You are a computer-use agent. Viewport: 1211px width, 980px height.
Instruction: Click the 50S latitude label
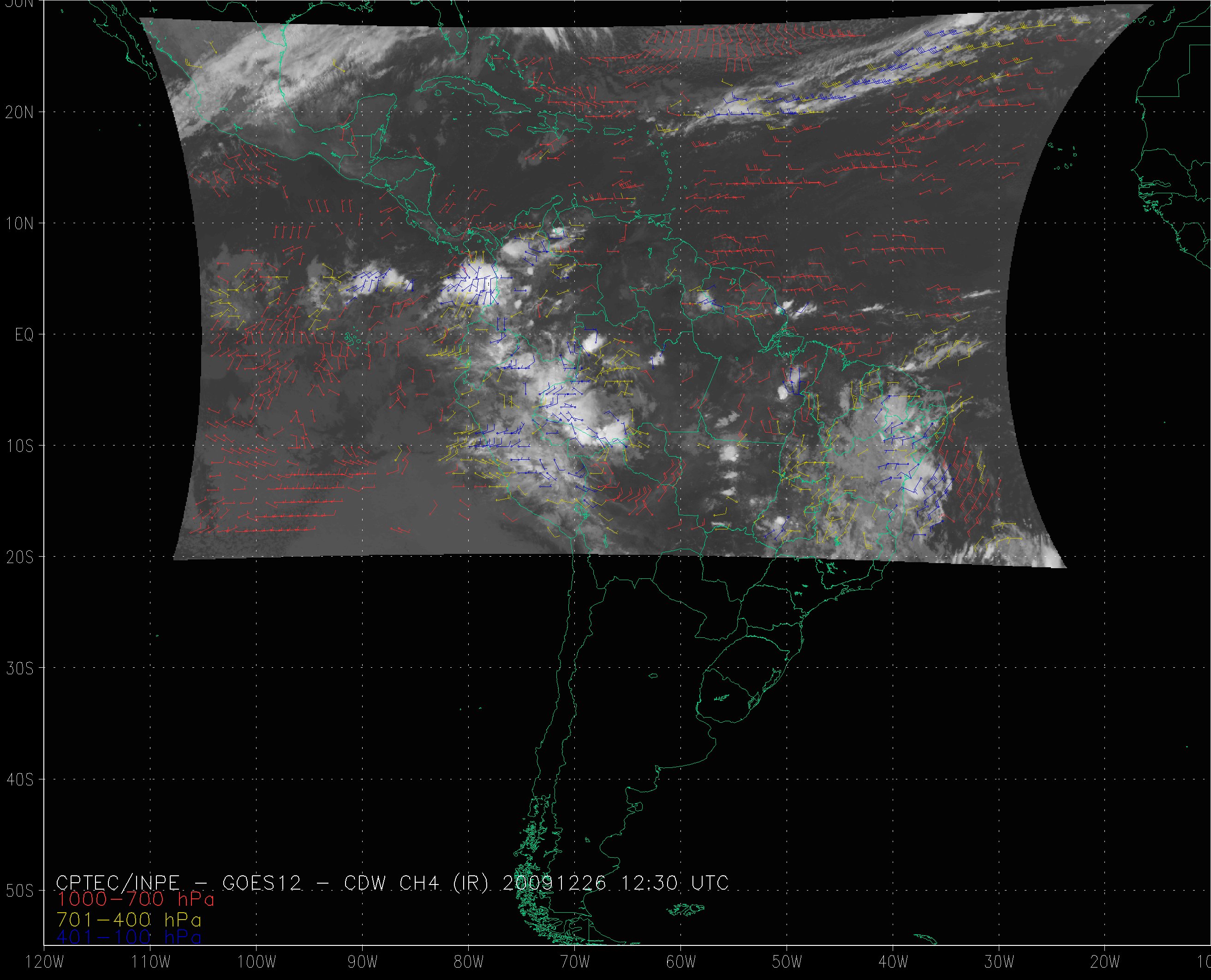pyautogui.click(x=19, y=891)
